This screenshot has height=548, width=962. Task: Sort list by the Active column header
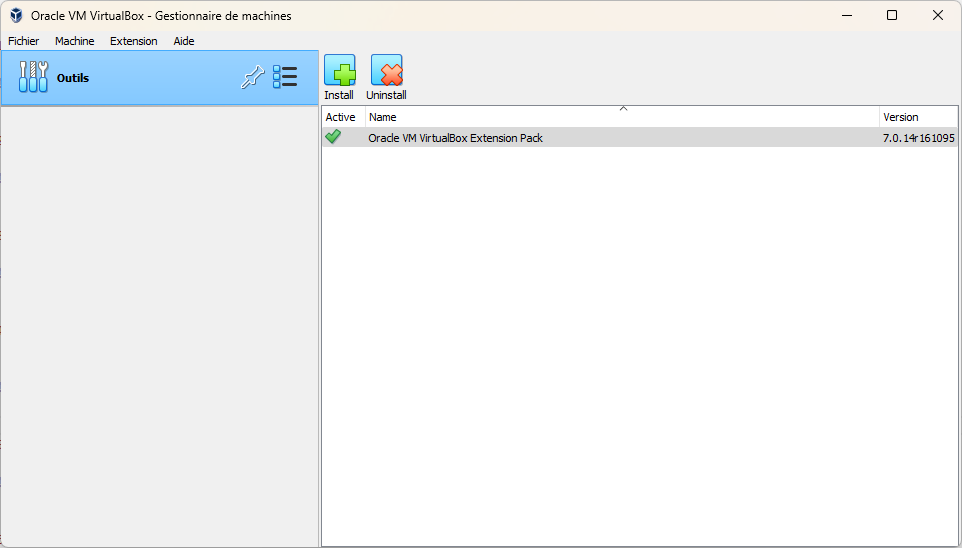341,117
